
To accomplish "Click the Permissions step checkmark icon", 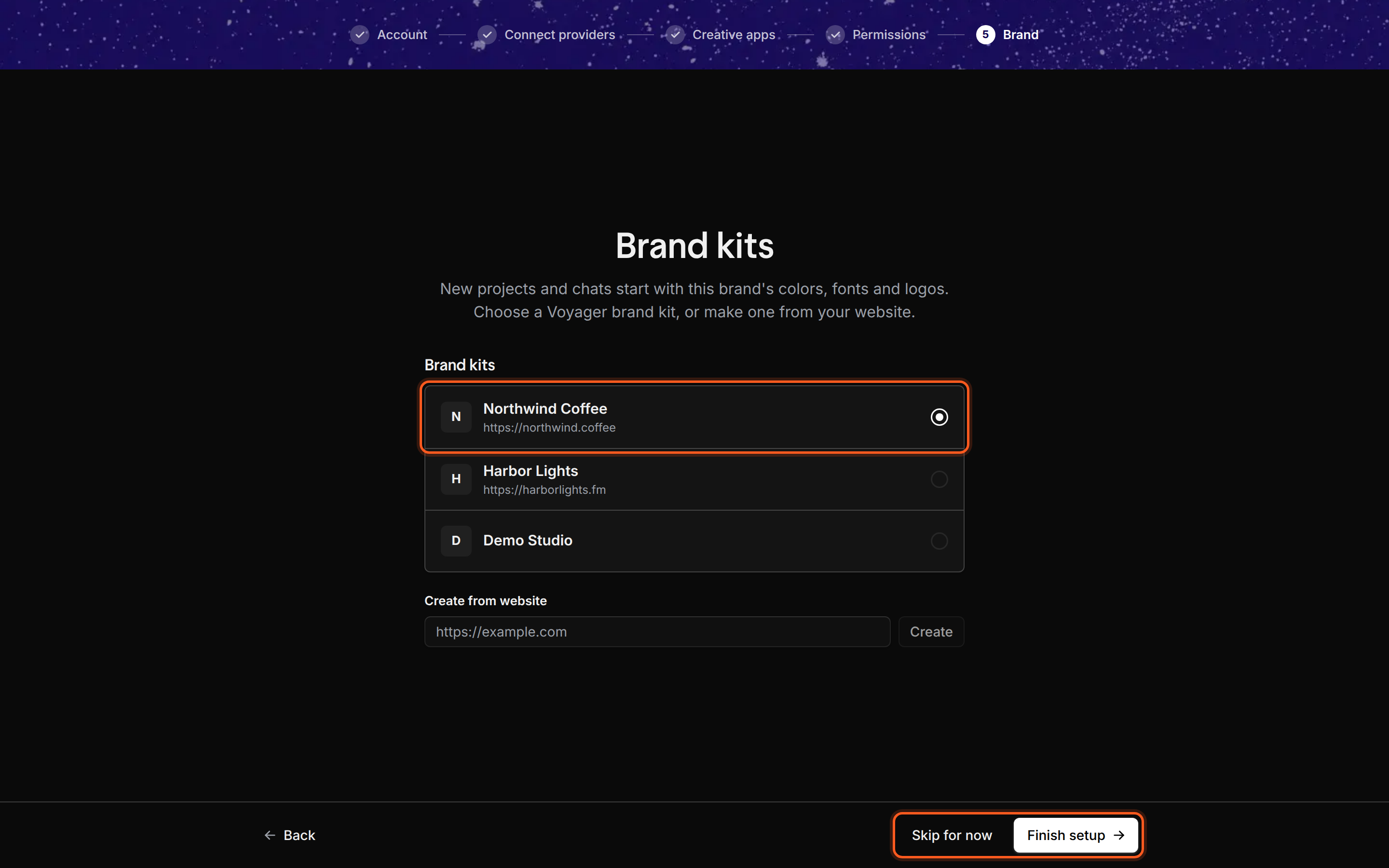I will pos(834,34).
